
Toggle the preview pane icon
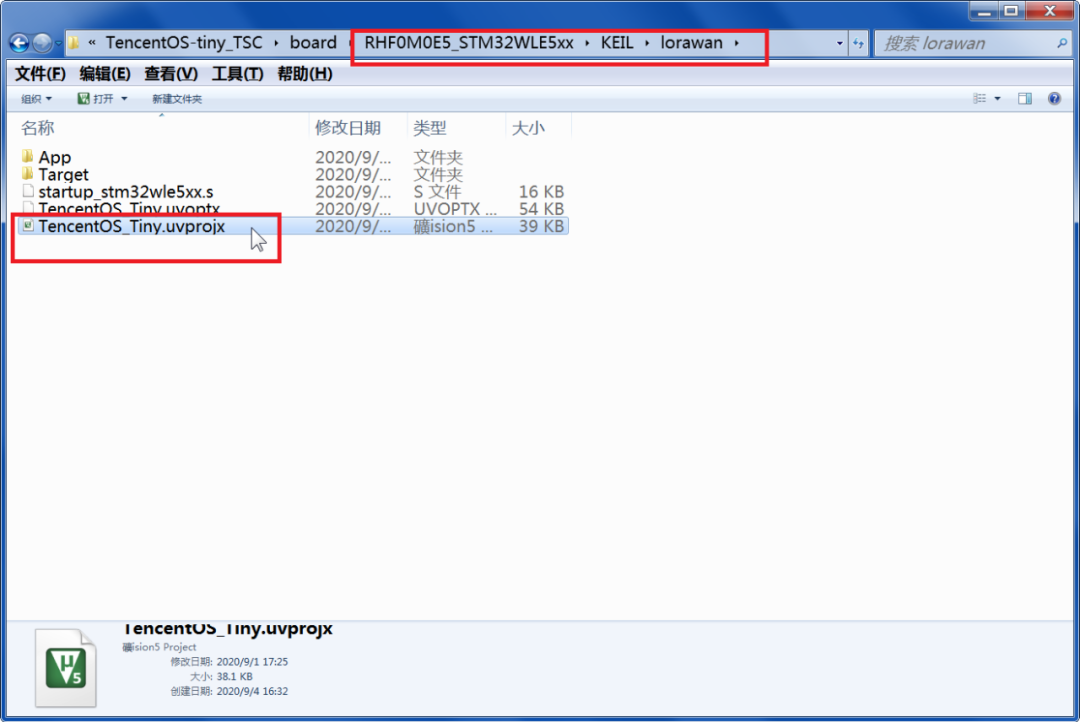1025,99
